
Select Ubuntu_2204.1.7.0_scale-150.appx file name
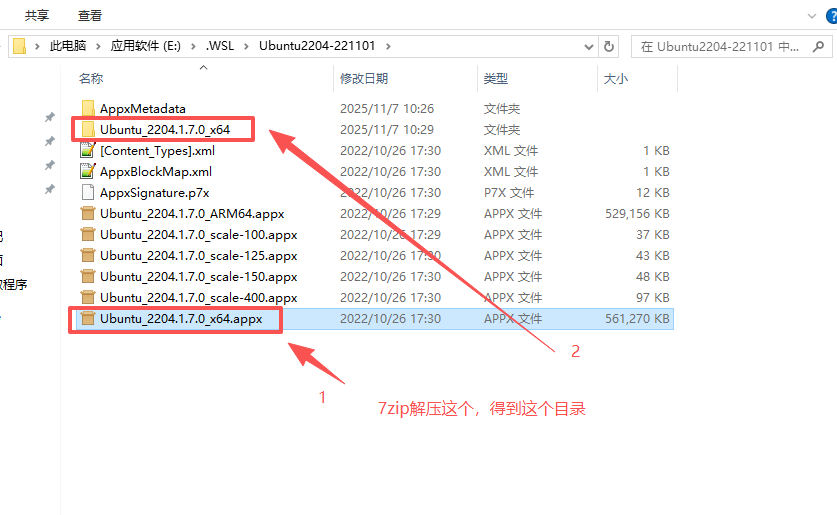(x=199, y=277)
